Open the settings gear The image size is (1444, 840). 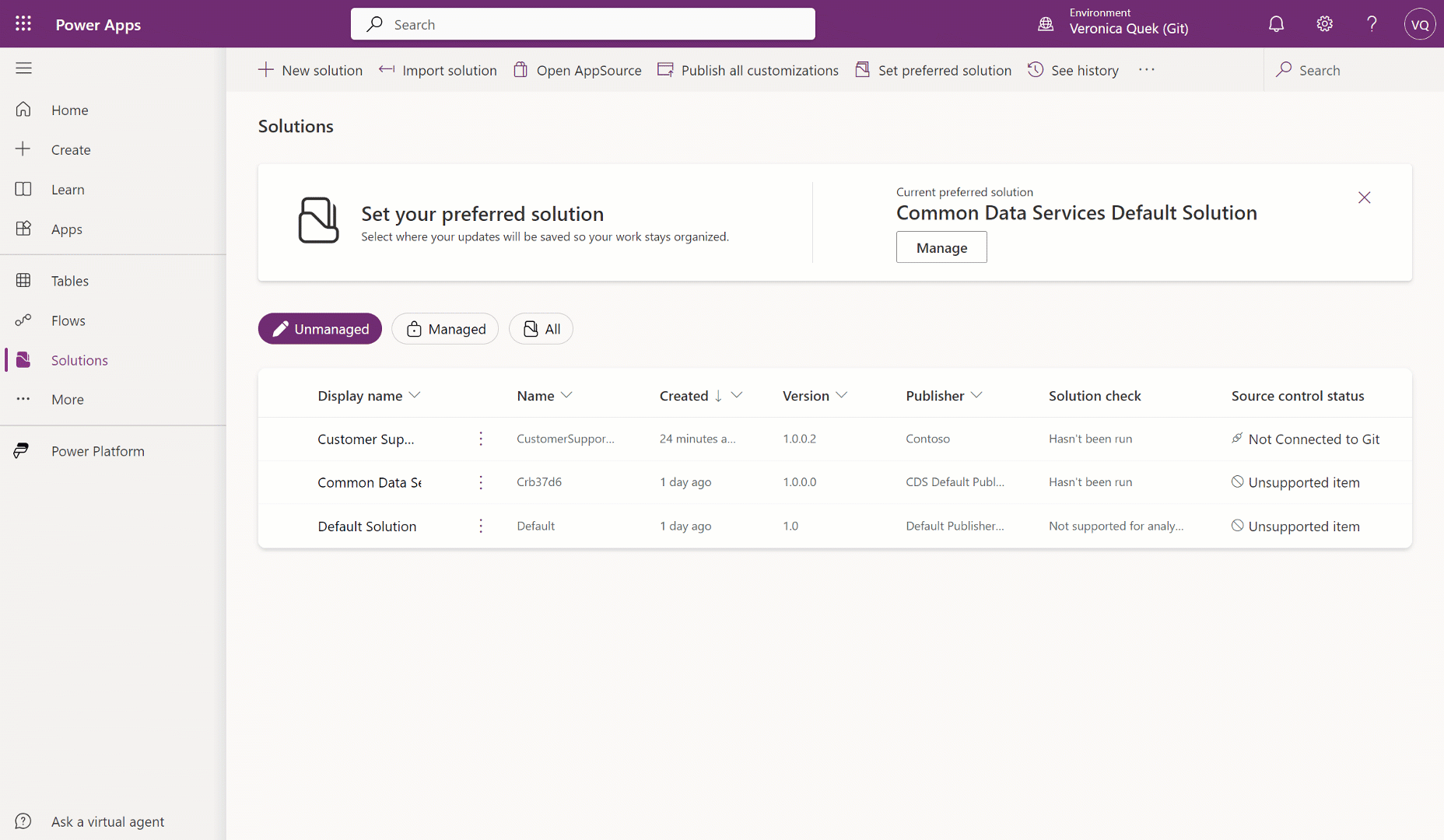(1324, 24)
